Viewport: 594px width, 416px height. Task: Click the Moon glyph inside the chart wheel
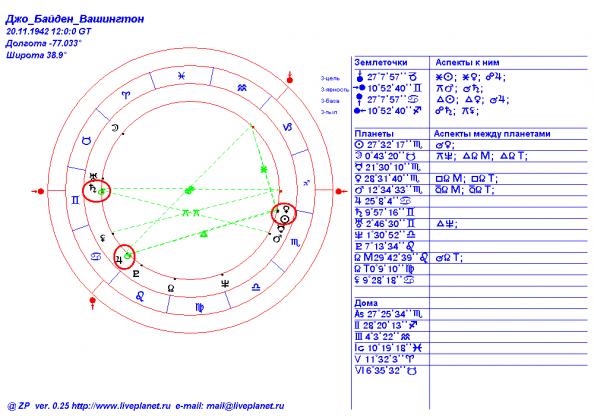(114, 128)
